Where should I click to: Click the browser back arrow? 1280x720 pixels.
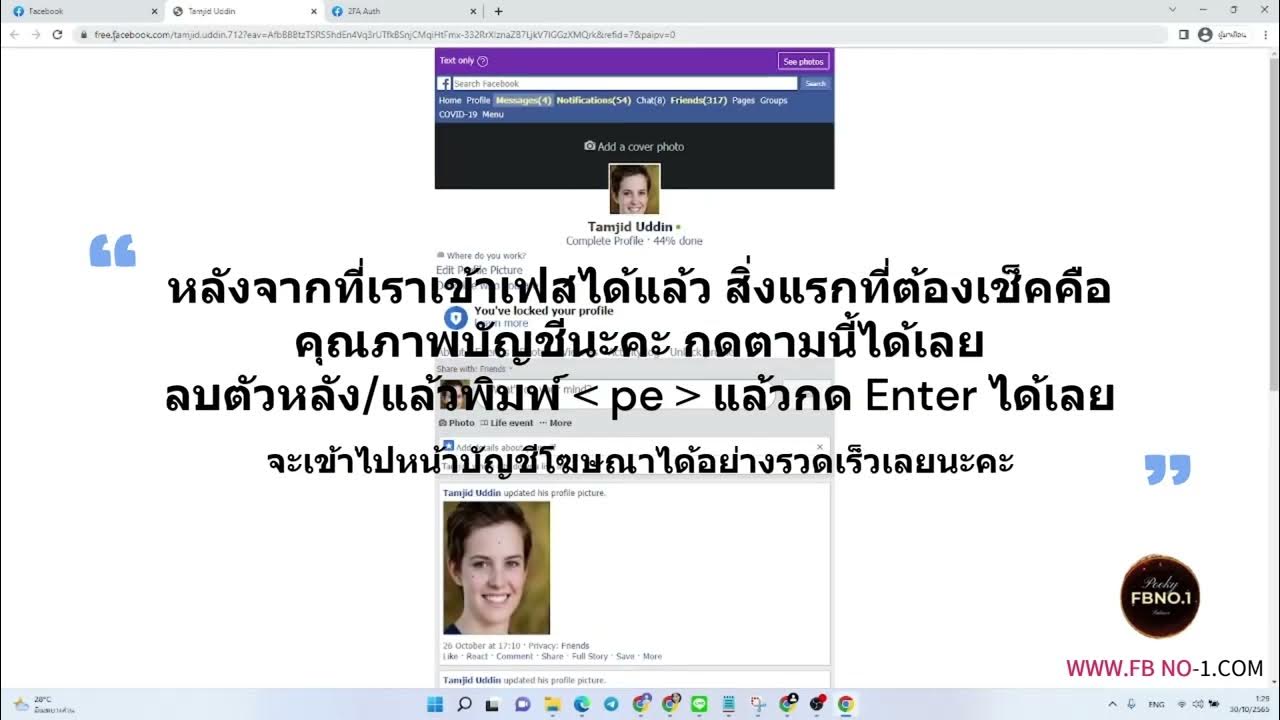(x=14, y=34)
